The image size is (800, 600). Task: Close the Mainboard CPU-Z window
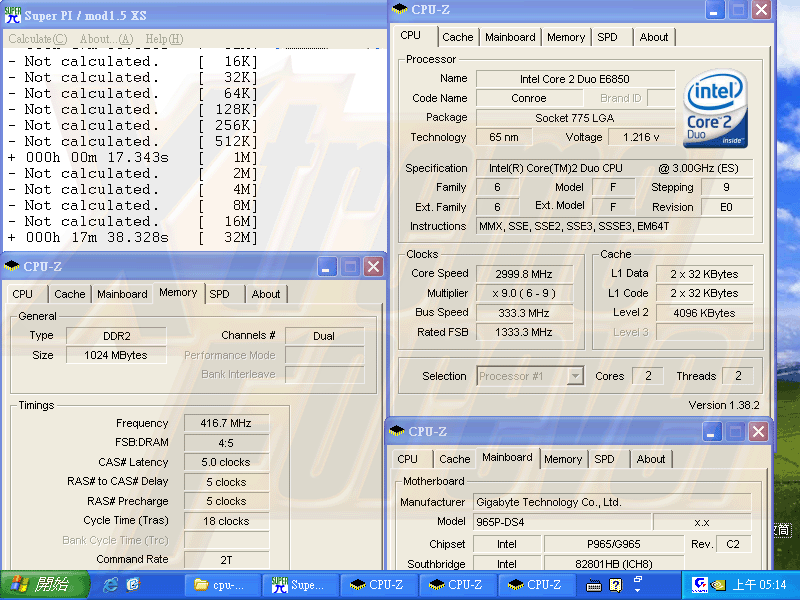click(758, 432)
